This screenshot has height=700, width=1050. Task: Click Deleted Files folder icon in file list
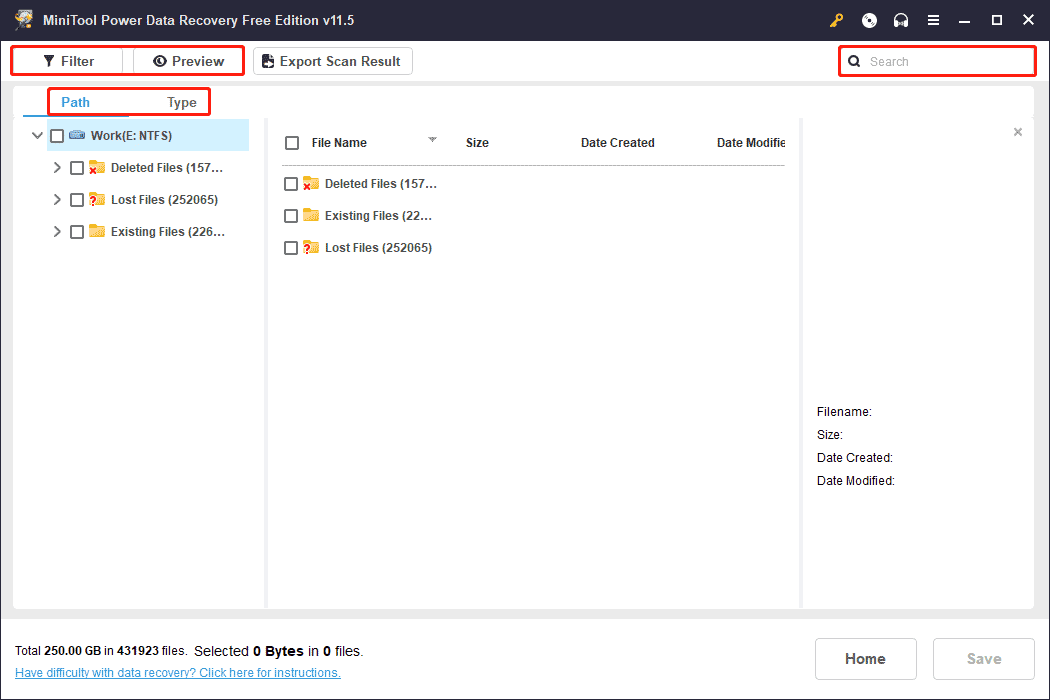tap(311, 183)
